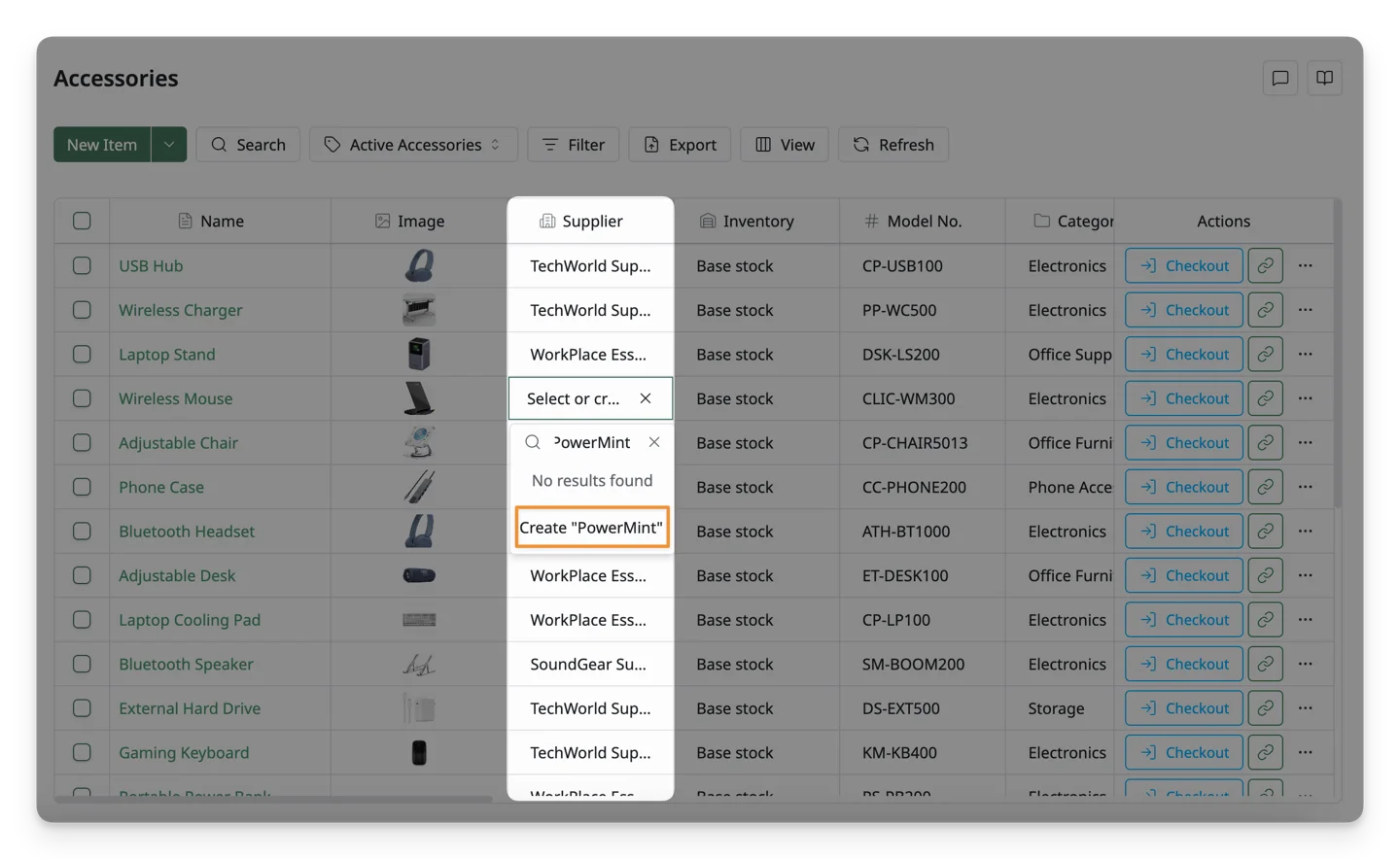Export the accessories list

coord(680,145)
